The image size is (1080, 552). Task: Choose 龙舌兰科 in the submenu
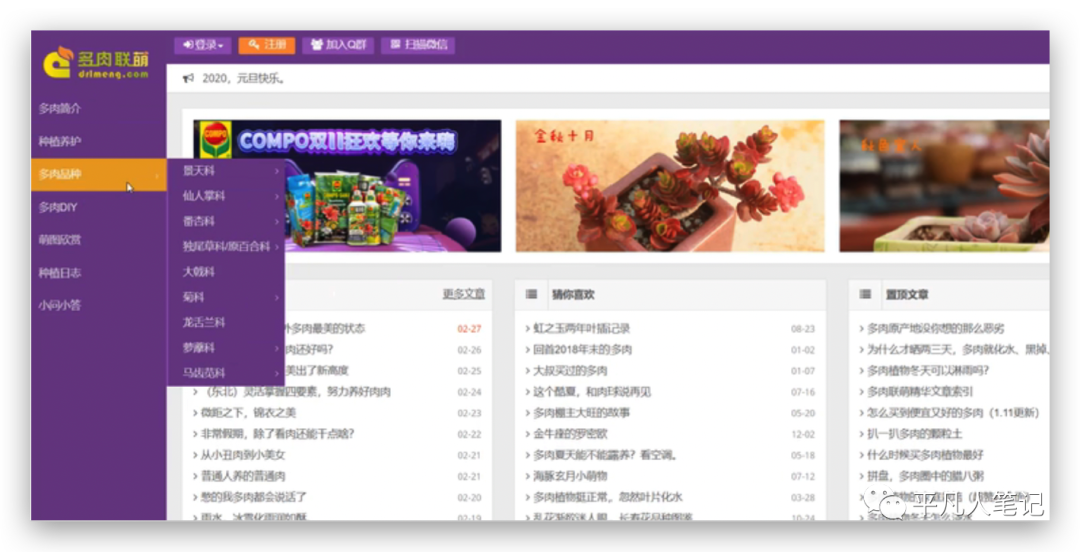[226, 322]
